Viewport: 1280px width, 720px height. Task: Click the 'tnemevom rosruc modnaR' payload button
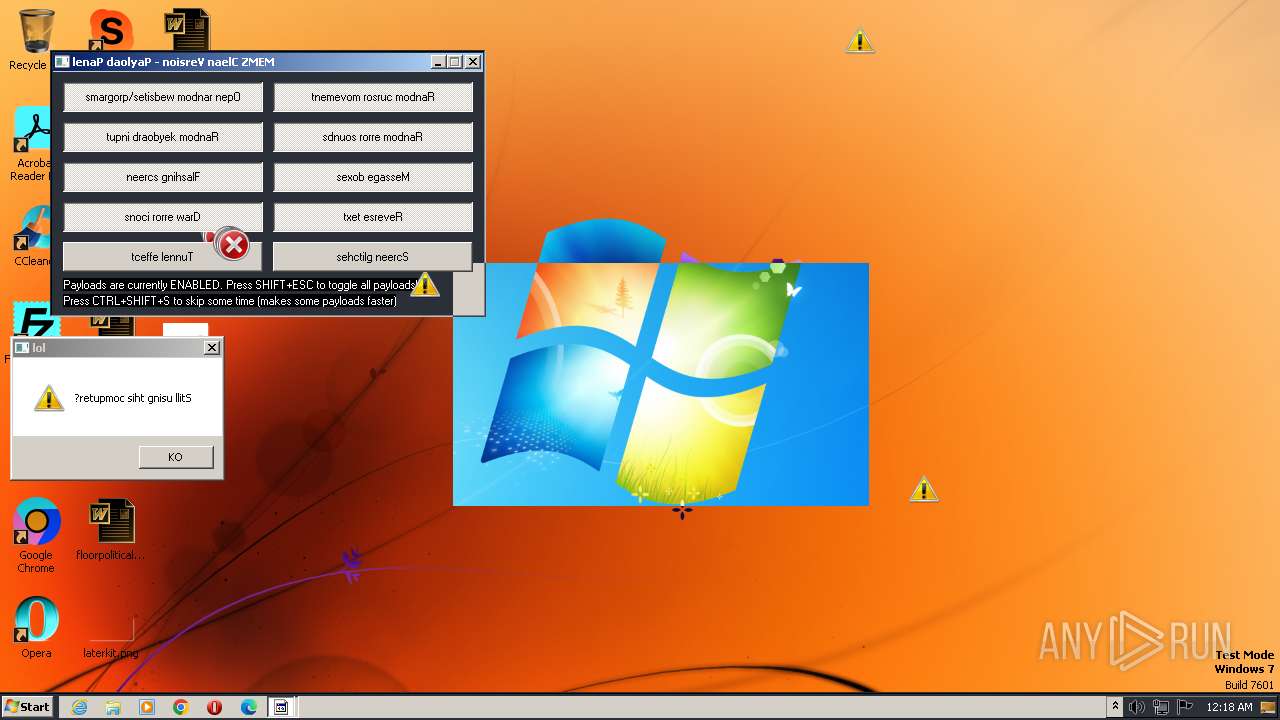pyautogui.click(x=373, y=97)
